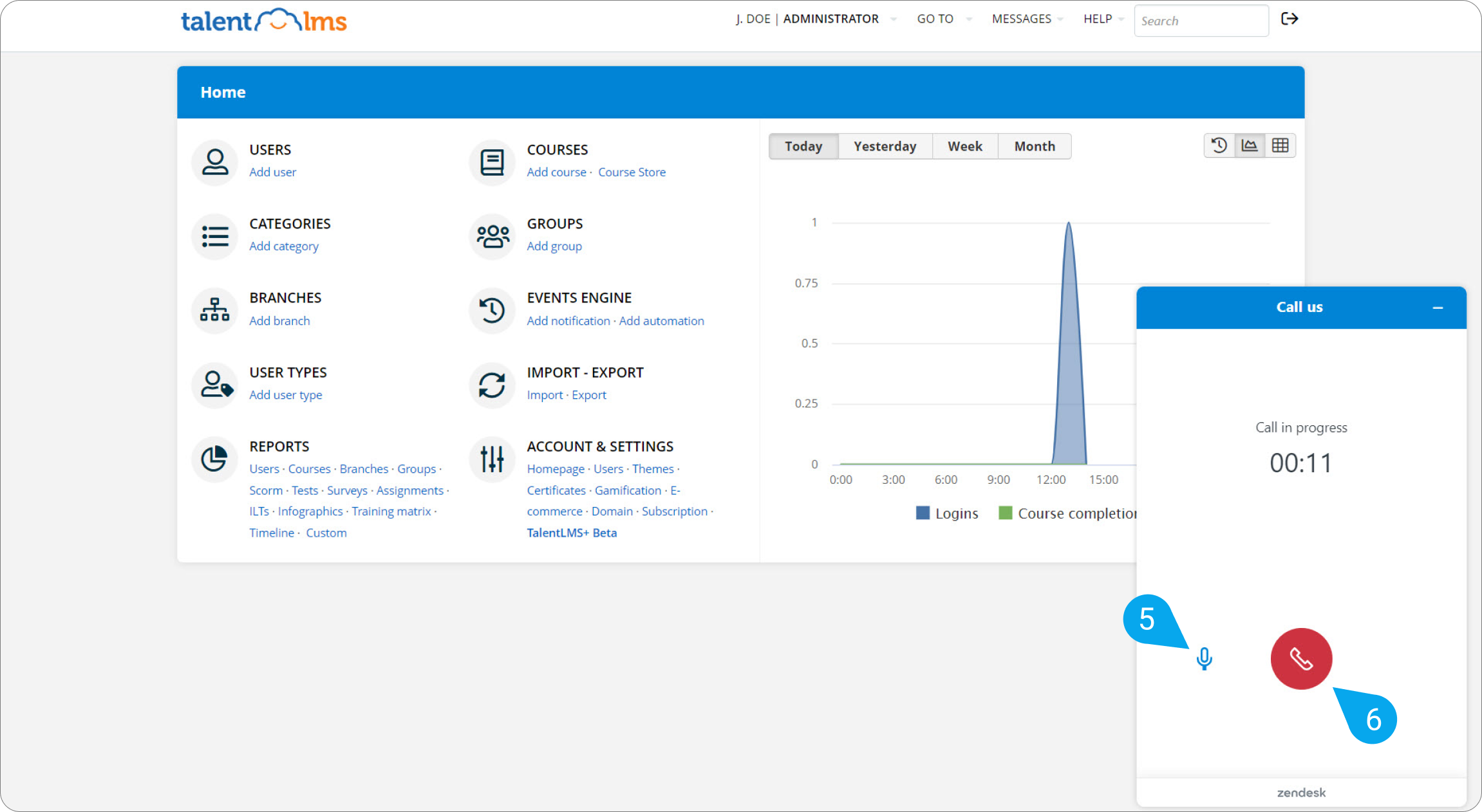The width and height of the screenshot is (1482, 812).
Task: Click the Add group link
Action: pyautogui.click(x=554, y=246)
